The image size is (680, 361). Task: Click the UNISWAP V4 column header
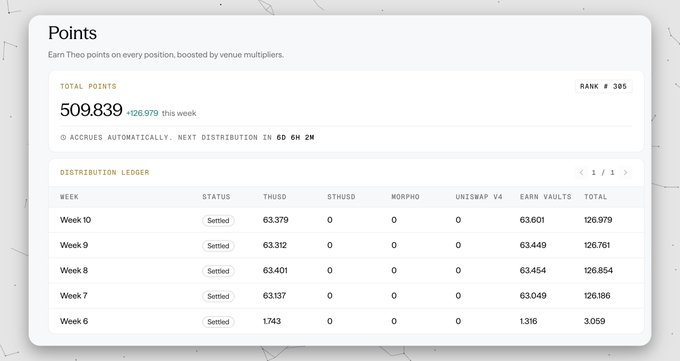tap(479, 197)
